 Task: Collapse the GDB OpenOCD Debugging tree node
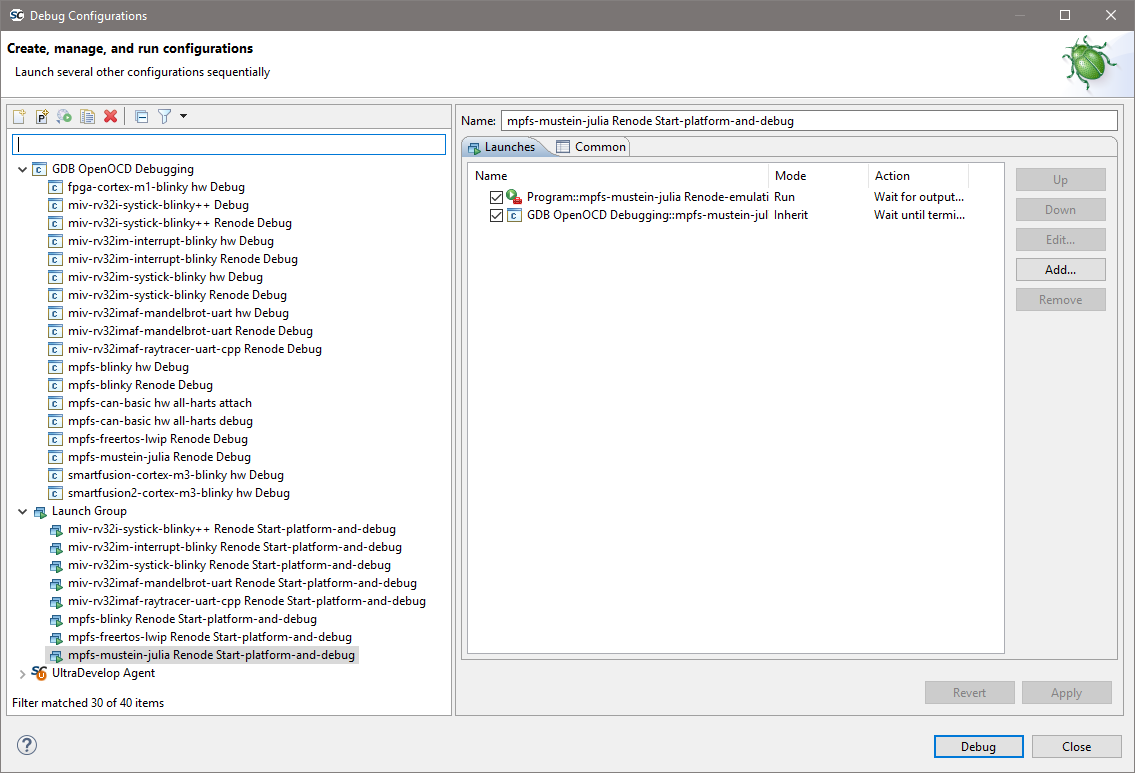coord(22,169)
